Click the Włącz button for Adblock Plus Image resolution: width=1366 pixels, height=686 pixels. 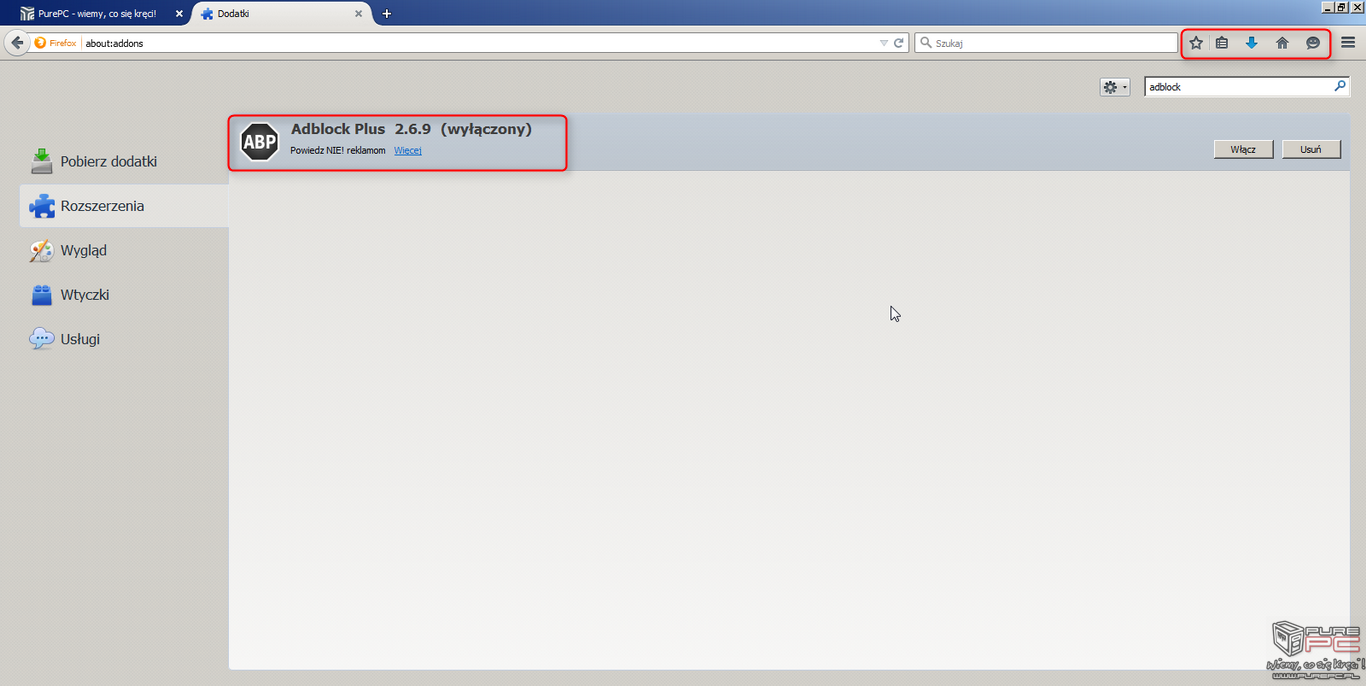[x=1243, y=149]
